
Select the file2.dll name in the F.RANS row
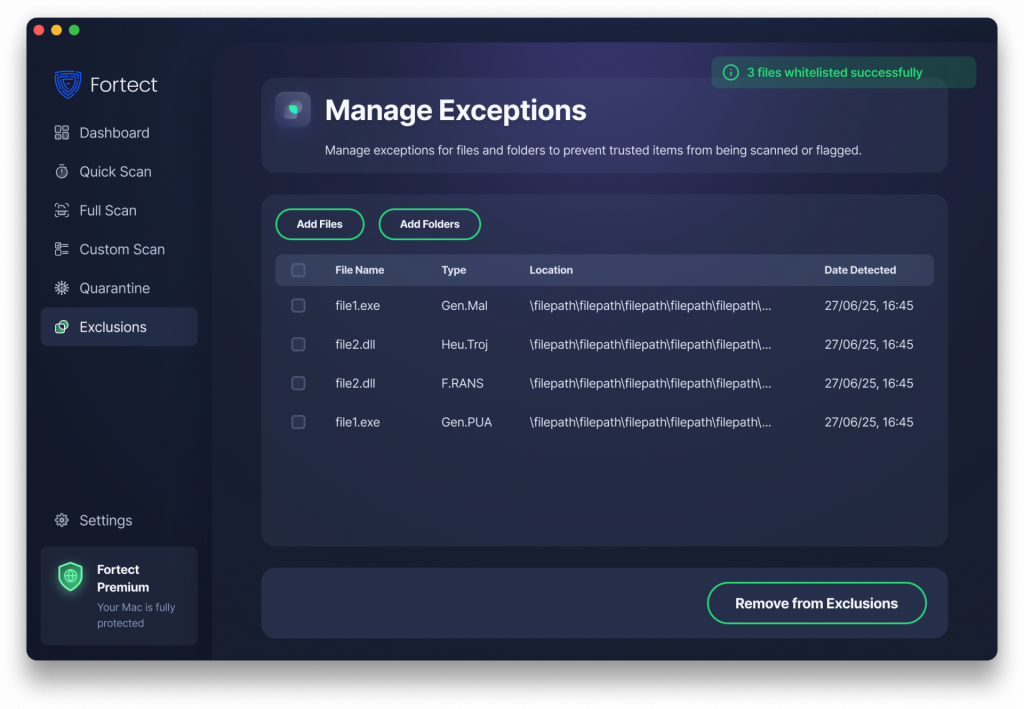355,383
